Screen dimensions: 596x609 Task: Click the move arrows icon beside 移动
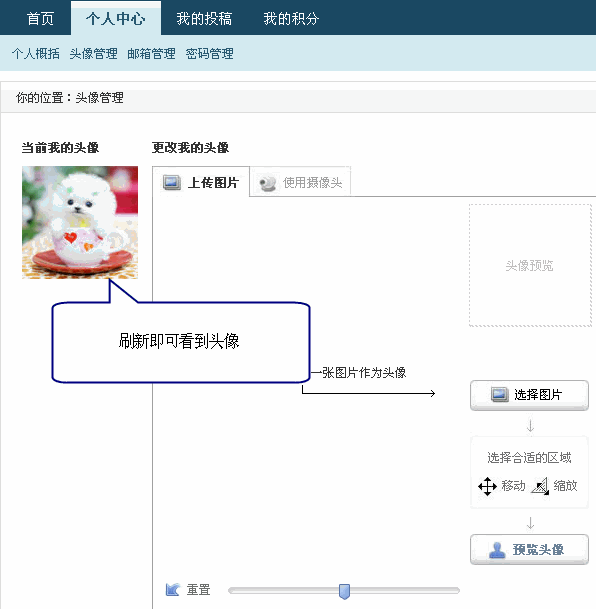pos(487,486)
